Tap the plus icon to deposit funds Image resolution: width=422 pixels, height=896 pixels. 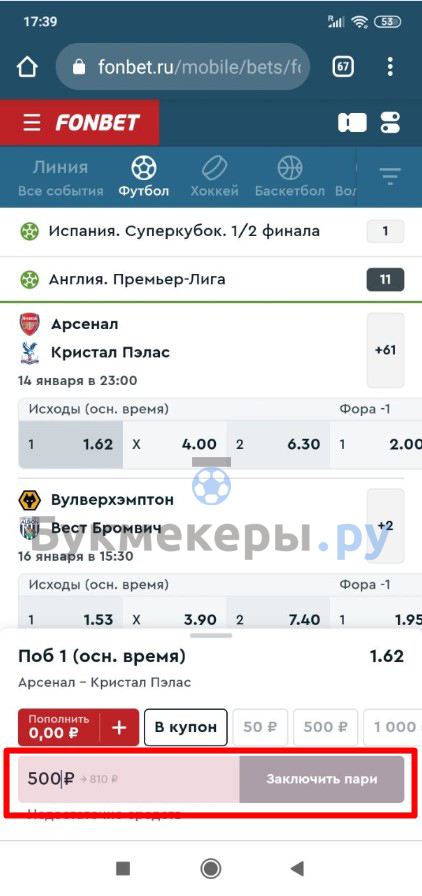coord(119,727)
